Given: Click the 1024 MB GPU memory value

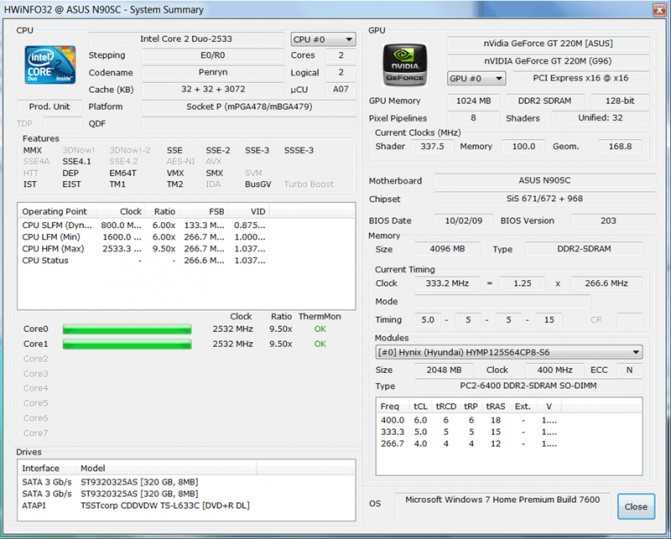Looking at the screenshot, I should [x=473, y=101].
